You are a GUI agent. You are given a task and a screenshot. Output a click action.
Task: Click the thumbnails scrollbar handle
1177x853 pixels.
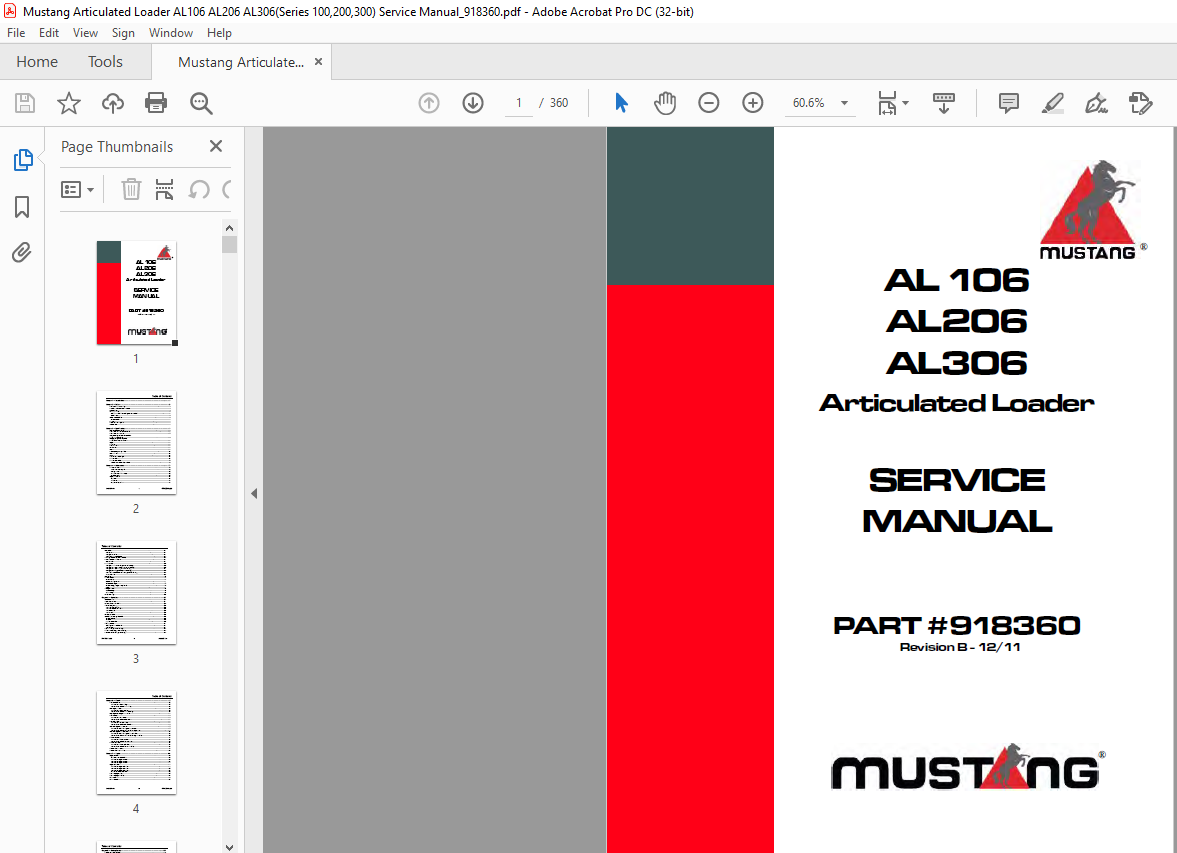(x=230, y=245)
